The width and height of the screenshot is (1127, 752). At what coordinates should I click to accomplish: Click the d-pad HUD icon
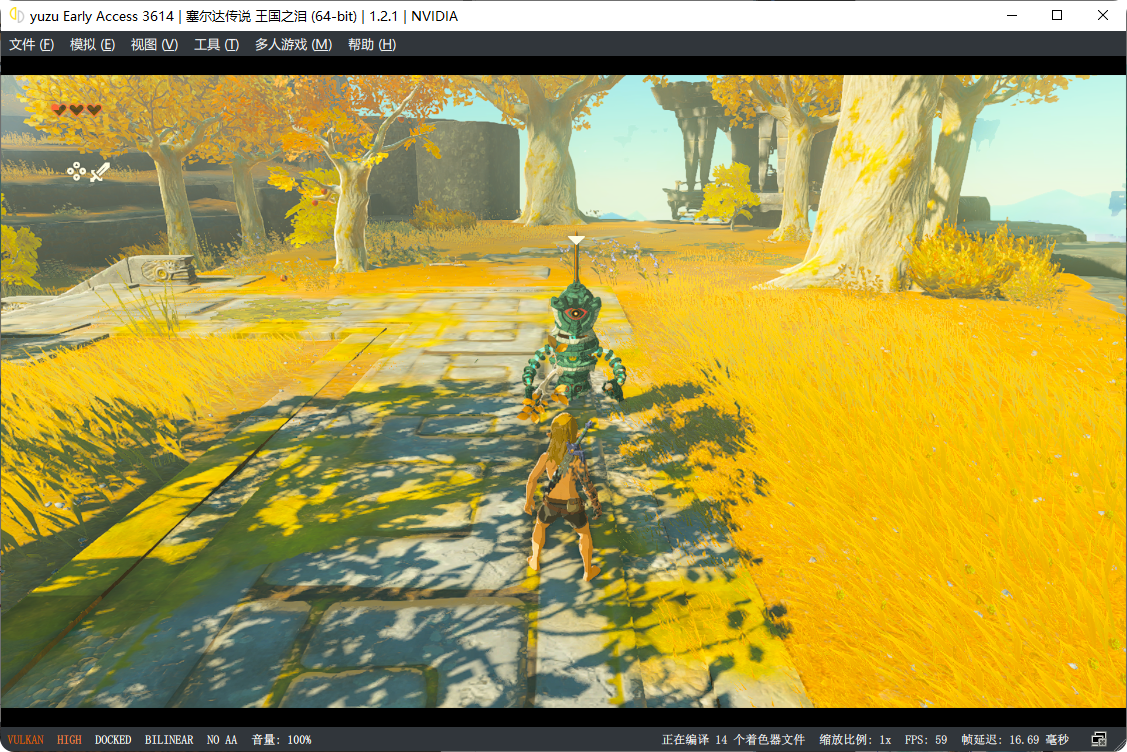tap(76, 171)
